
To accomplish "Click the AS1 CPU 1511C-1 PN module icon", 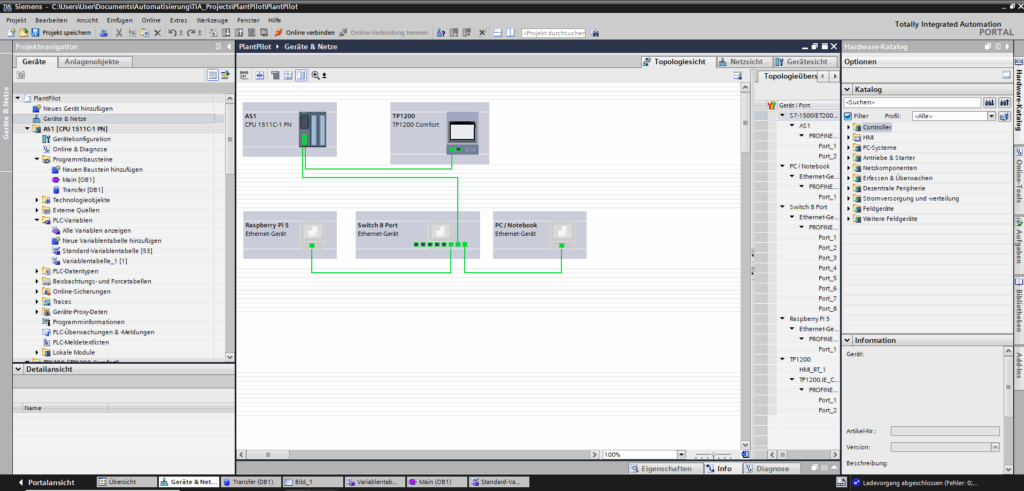I will point(312,131).
